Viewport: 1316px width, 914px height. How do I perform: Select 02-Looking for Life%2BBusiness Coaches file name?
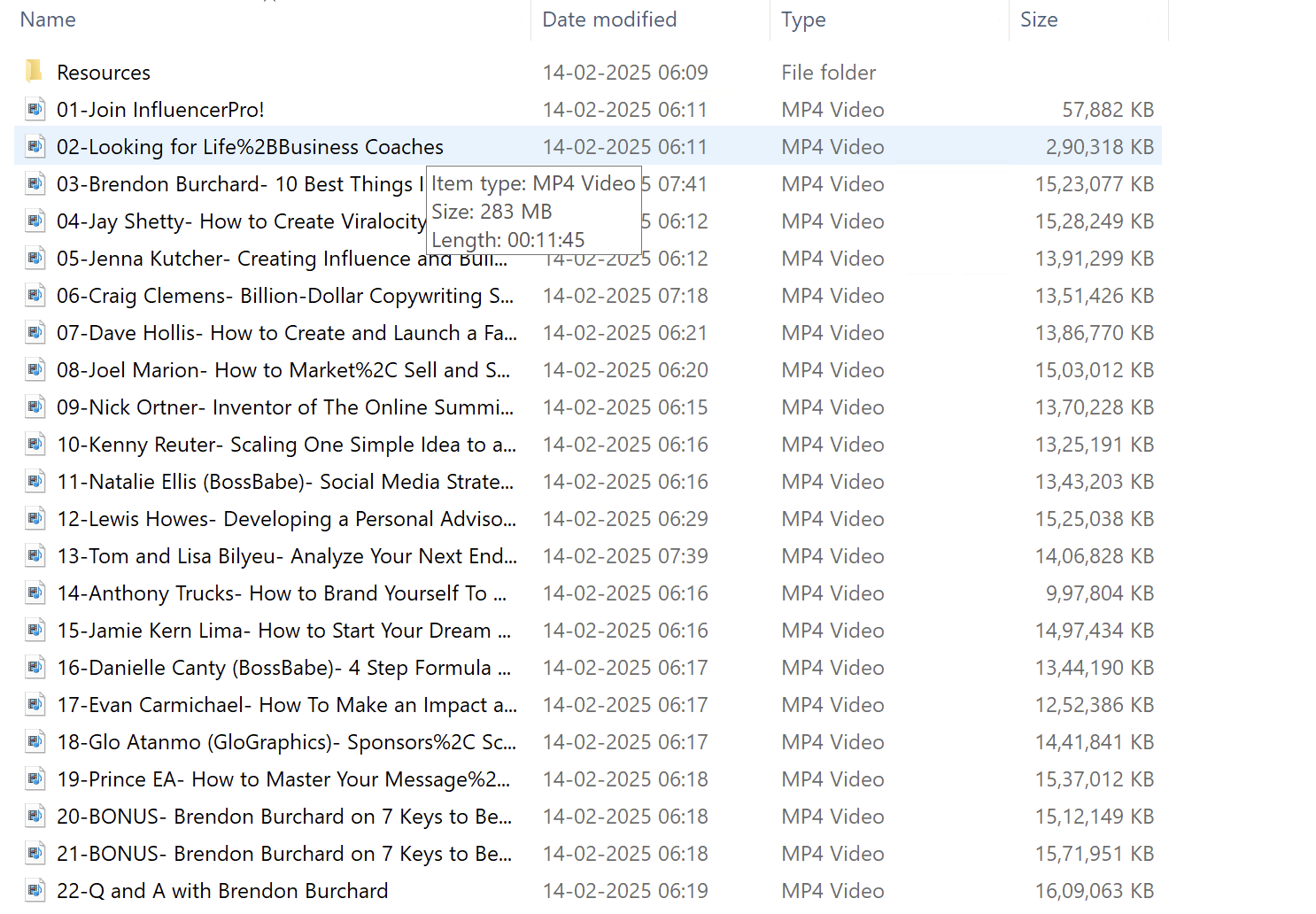click(x=250, y=147)
